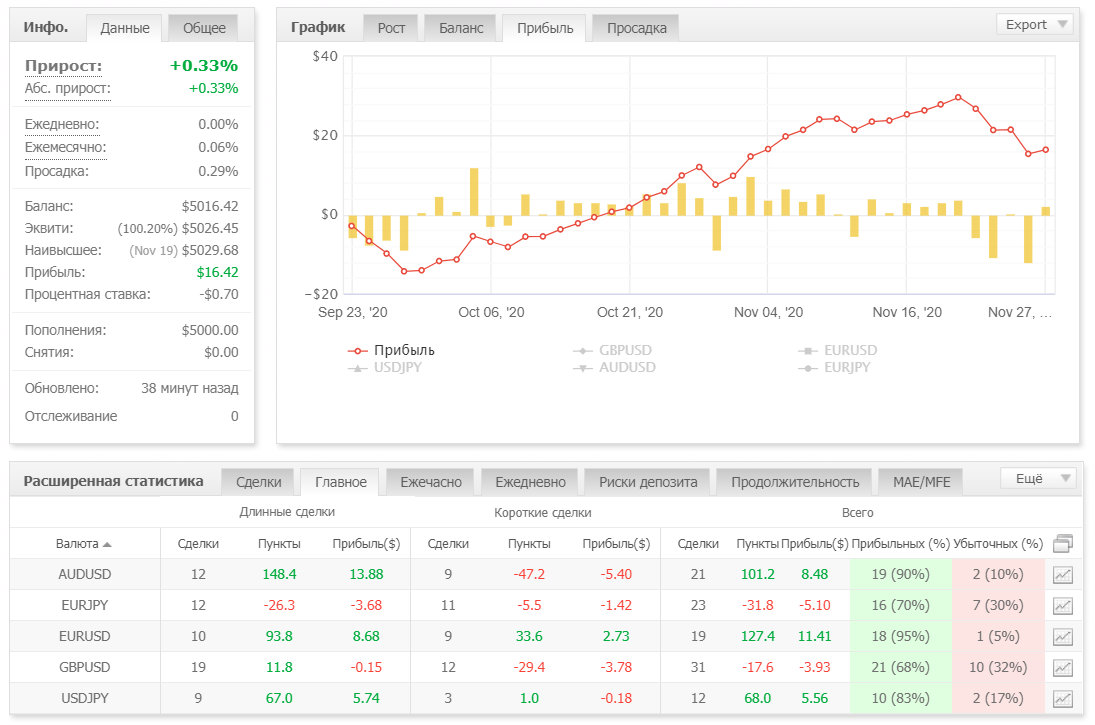The image size is (1095, 725).
Task: Switch to the Просадка chart tab
Action: click(636, 28)
